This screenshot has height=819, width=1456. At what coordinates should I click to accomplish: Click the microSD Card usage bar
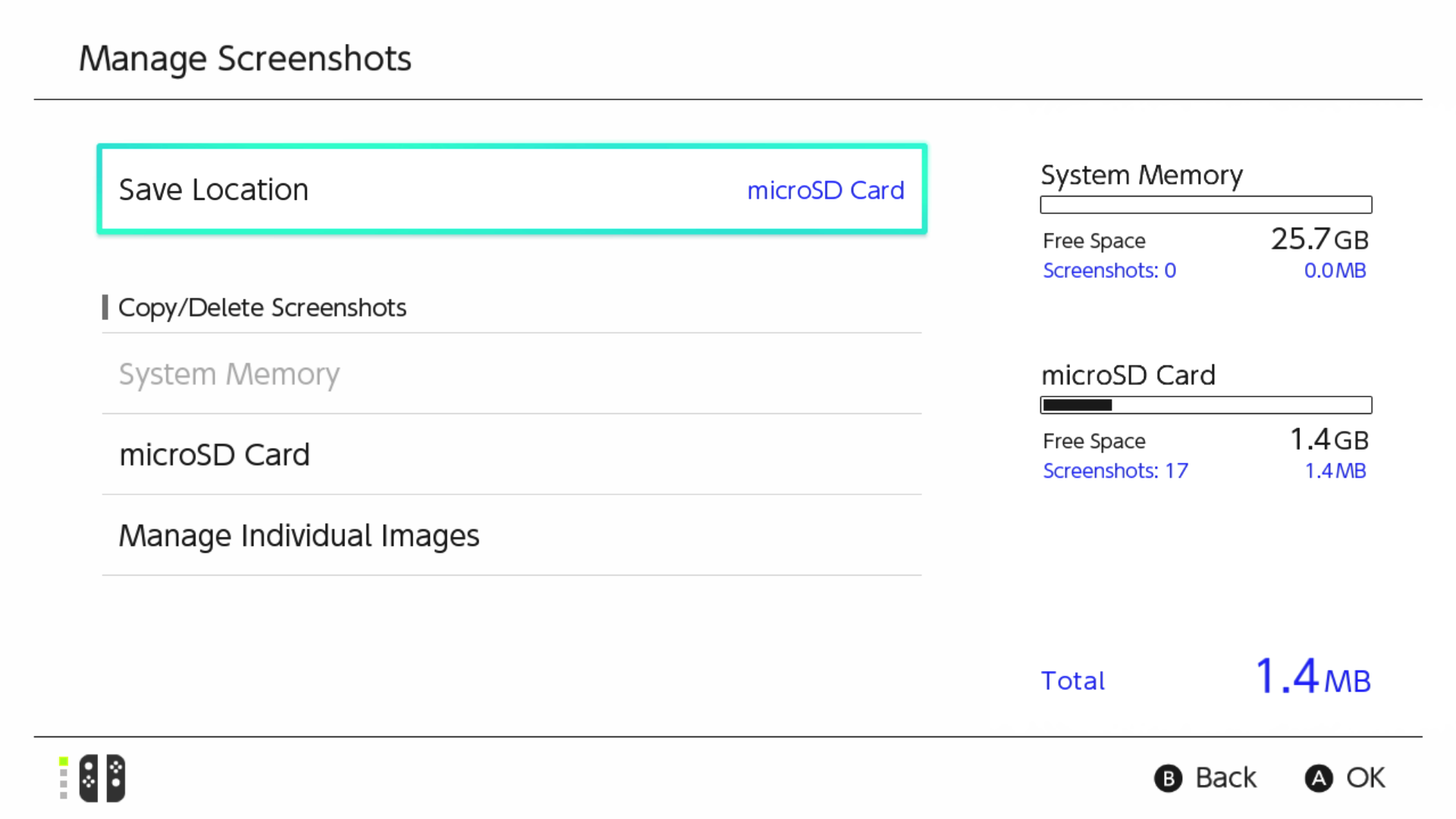point(1206,405)
